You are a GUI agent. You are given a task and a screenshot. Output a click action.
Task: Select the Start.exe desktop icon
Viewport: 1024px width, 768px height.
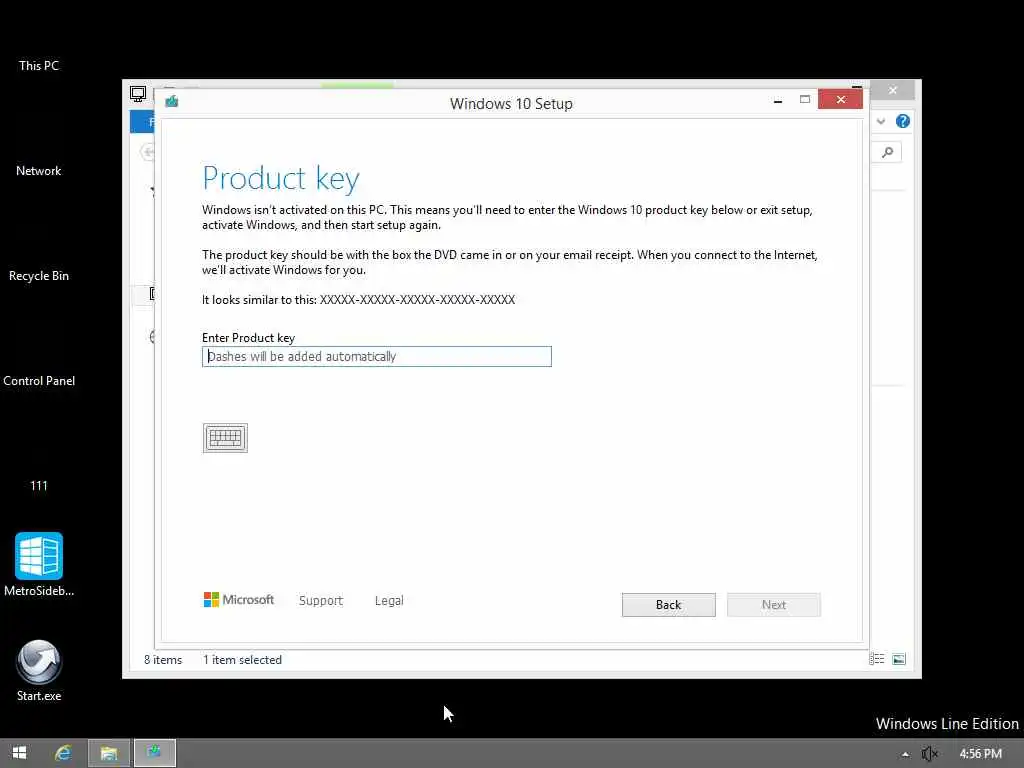[x=39, y=670]
